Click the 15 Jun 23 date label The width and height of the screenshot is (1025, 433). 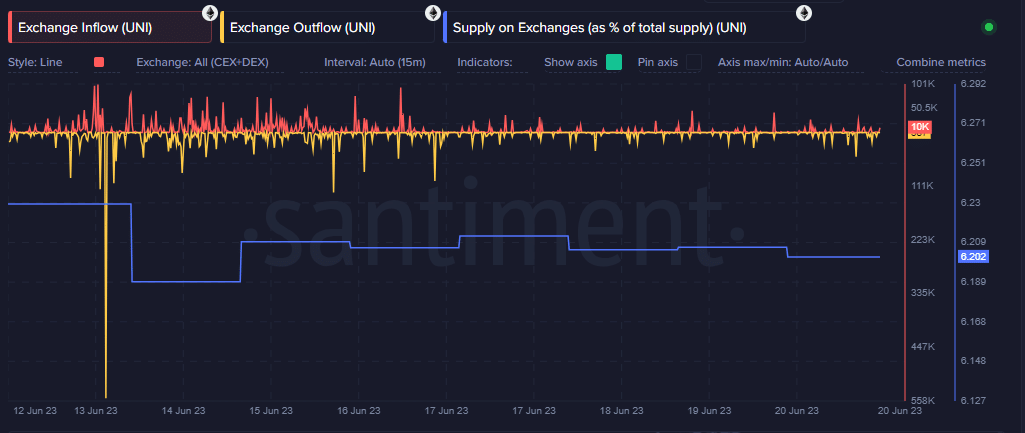click(x=271, y=411)
